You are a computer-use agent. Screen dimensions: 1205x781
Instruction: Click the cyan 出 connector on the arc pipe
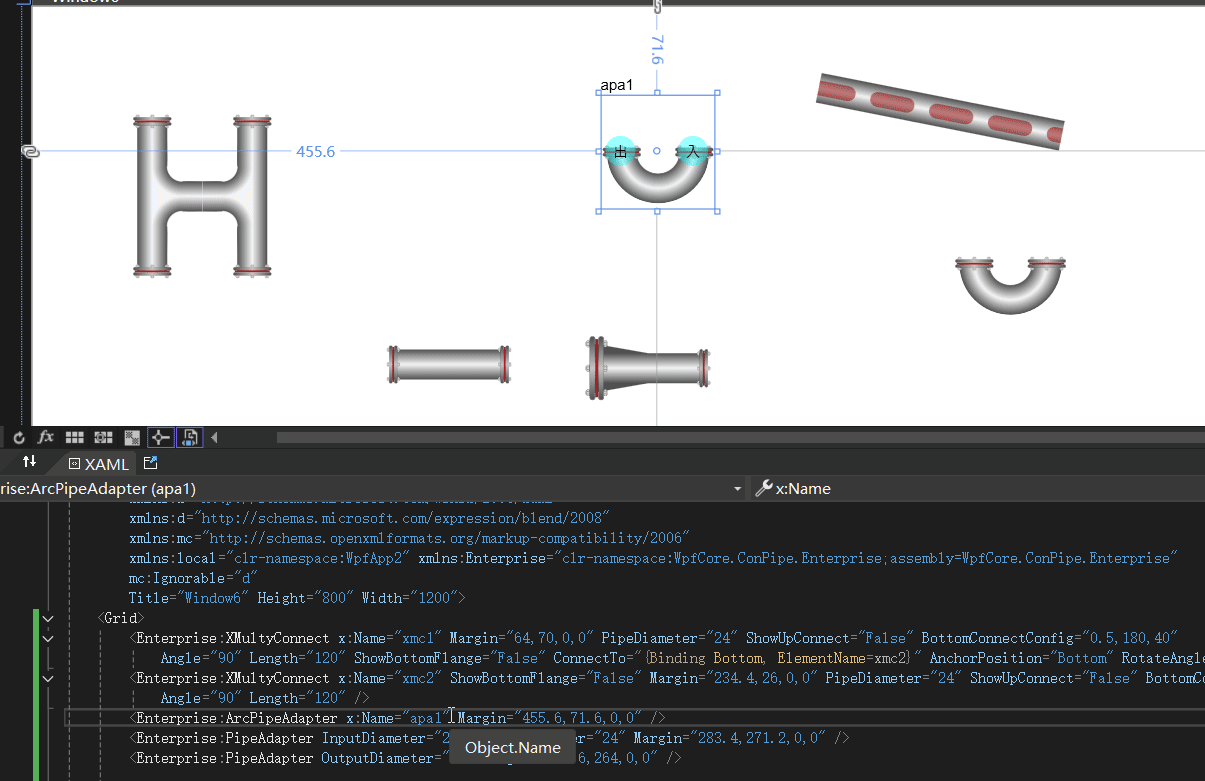click(x=621, y=151)
